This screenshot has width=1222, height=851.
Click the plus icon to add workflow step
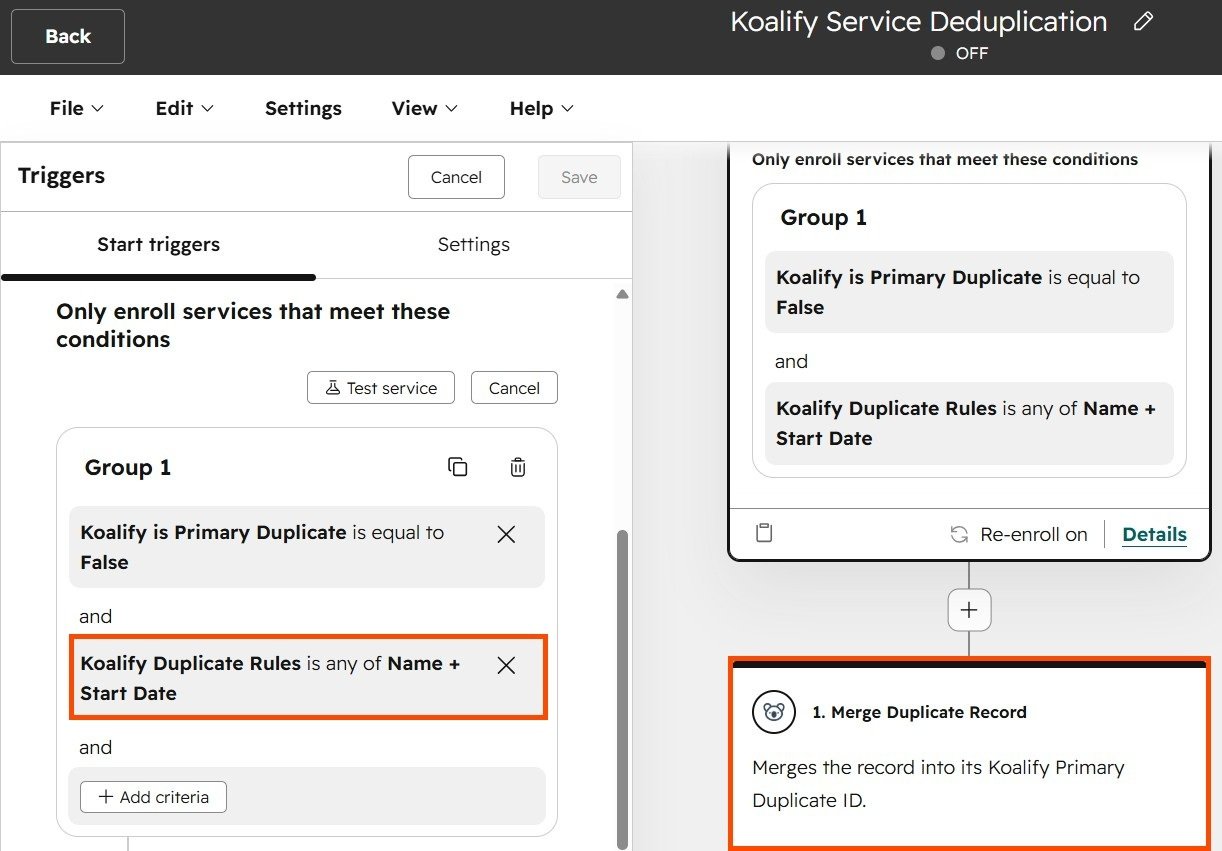click(969, 610)
